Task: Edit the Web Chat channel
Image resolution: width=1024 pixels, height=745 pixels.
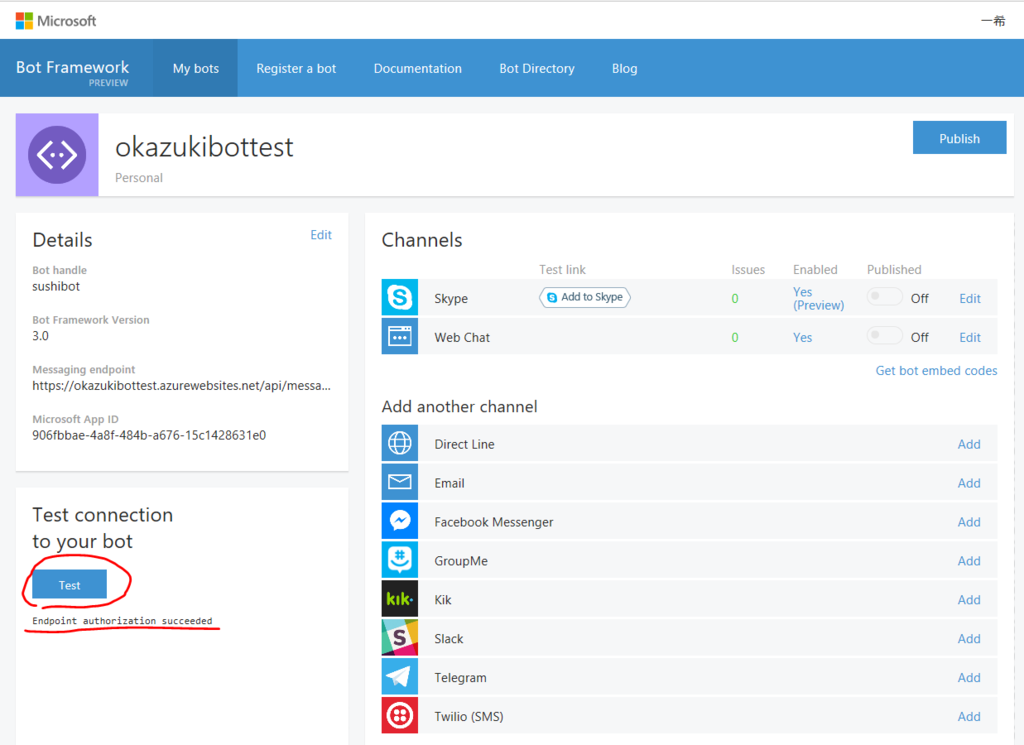Action: pyautogui.click(x=970, y=338)
